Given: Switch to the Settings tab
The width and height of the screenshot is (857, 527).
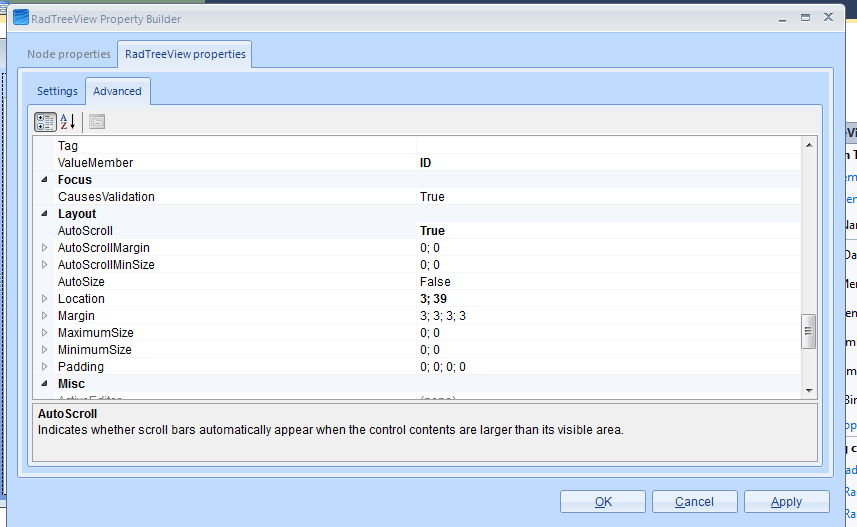Looking at the screenshot, I should pyautogui.click(x=57, y=91).
